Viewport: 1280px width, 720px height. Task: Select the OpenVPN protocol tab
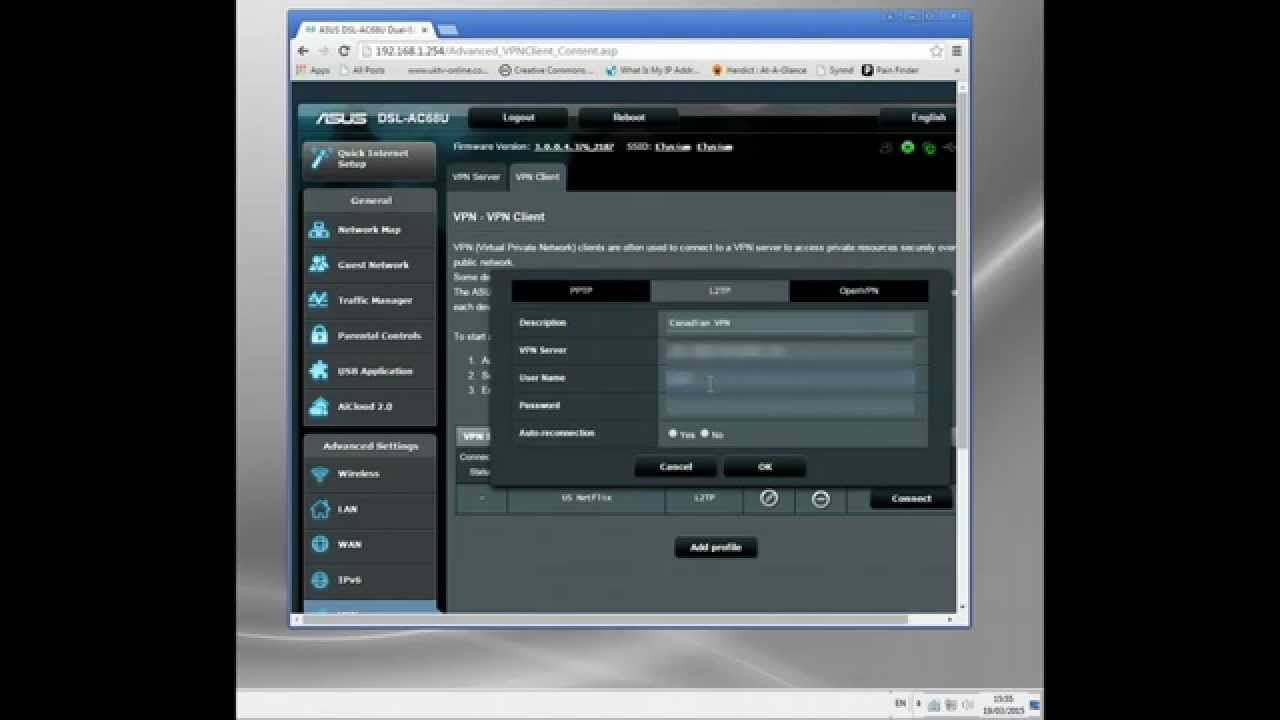click(859, 291)
